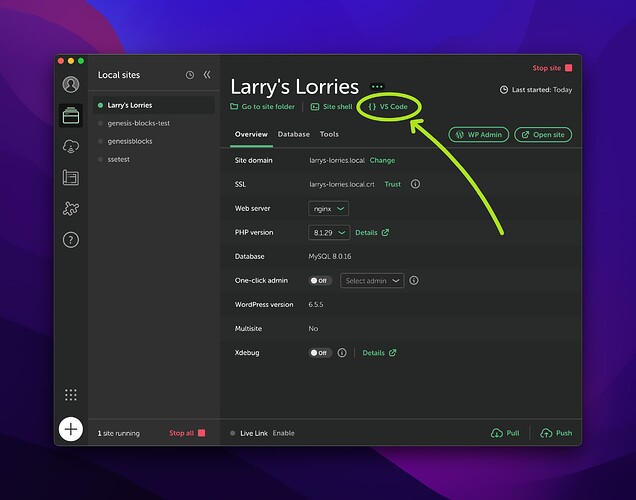Click the Site shell terminal icon
Screen dimensions: 636x500
click(315, 107)
